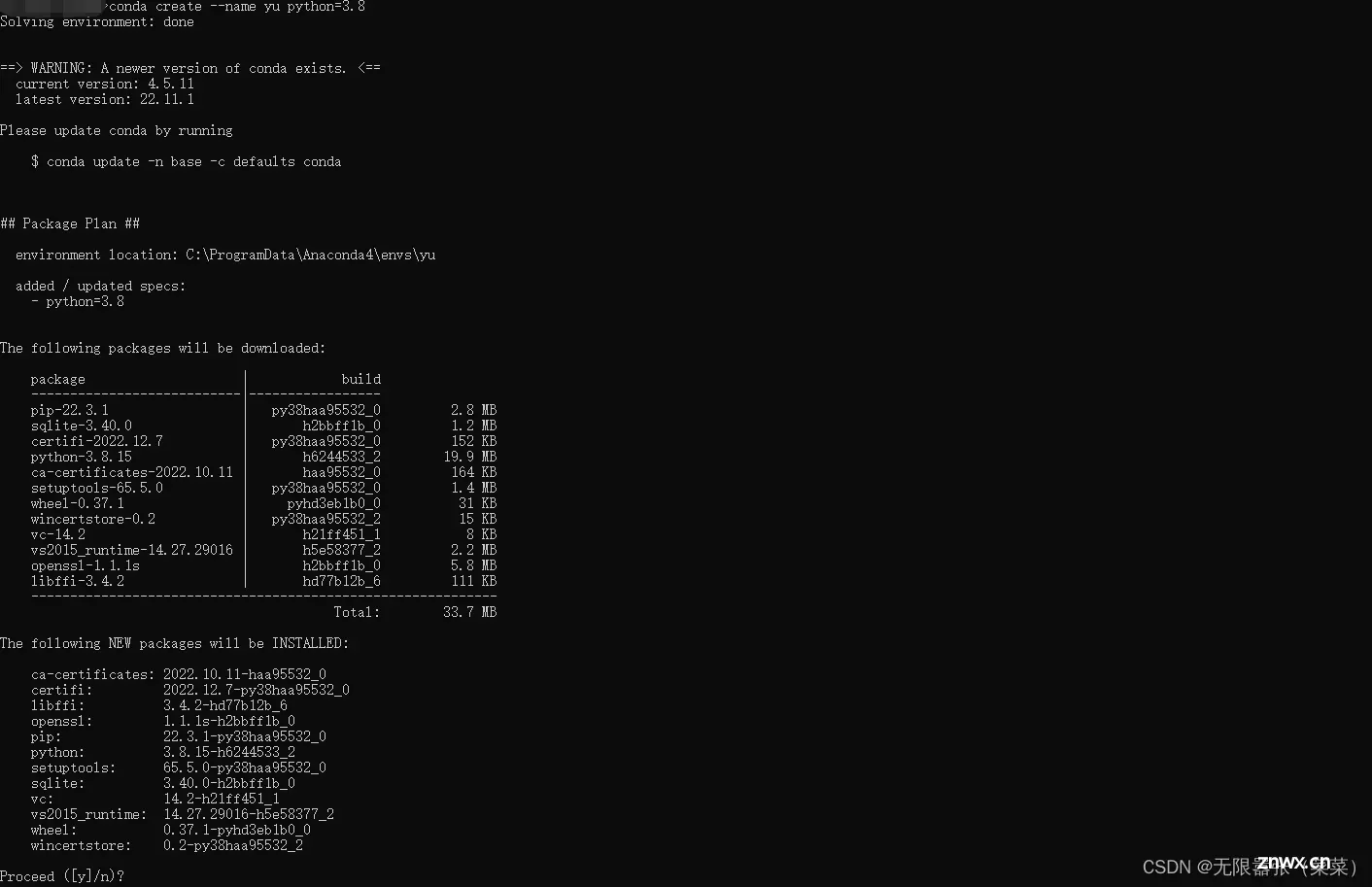
Task: Click 'The following NEW packages will be INSTALLED:' line
Action: point(175,643)
